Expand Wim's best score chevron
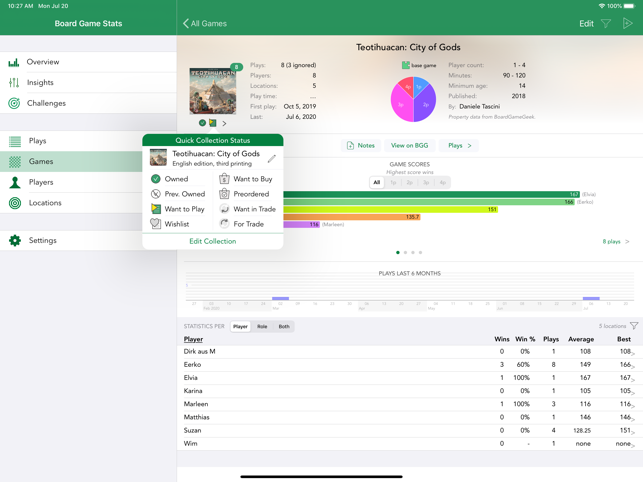The width and height of the screenshot is (643, 482). pos(633,445)
